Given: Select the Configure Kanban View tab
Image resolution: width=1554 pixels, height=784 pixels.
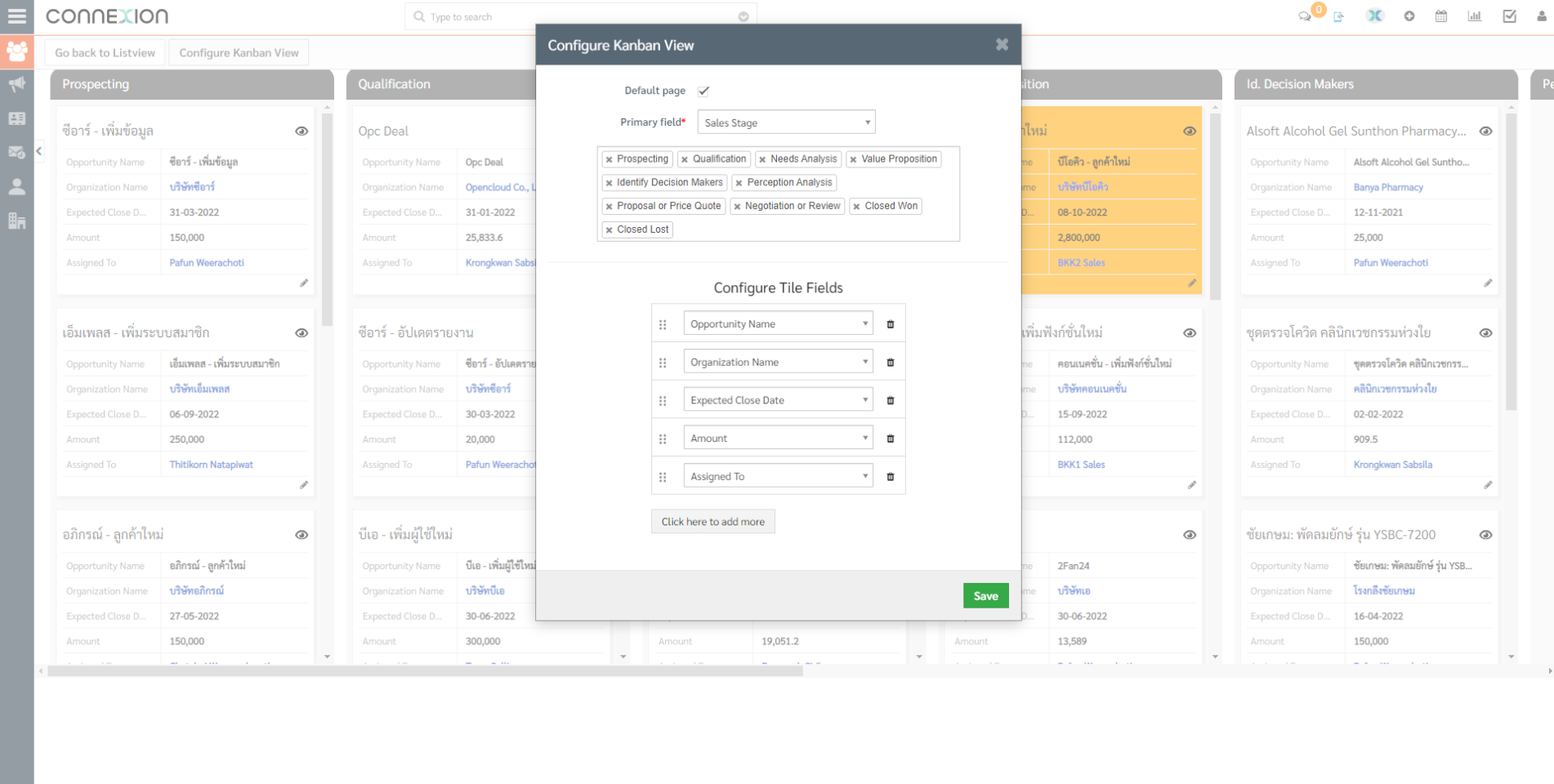Looking at the screenshot, I should pos(239,53).
